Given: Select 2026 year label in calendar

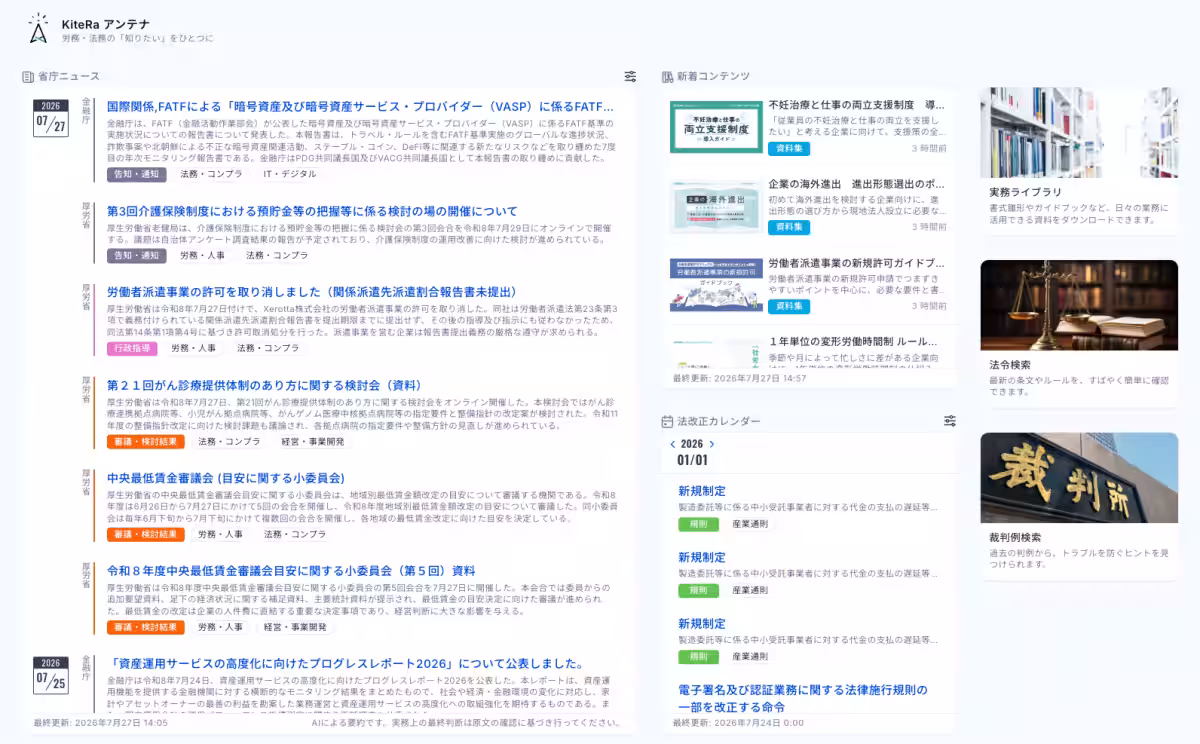Looking at the screenshot, I should click(x=692, y=444).
